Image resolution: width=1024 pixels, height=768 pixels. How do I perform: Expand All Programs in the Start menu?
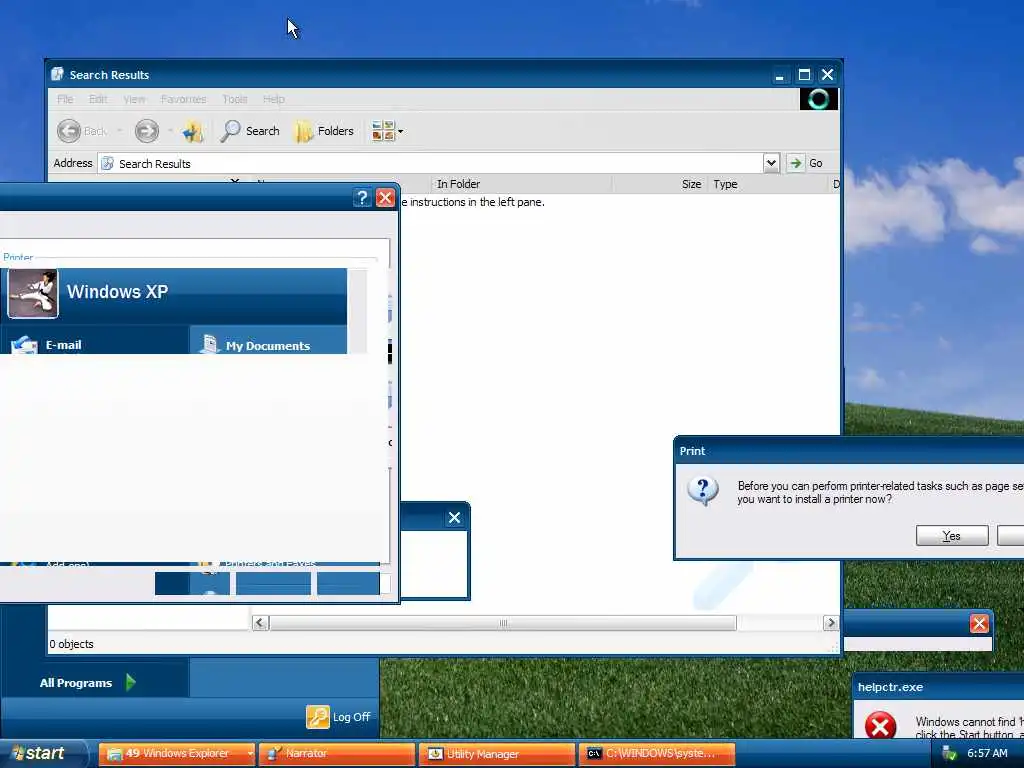coord(88,682)
